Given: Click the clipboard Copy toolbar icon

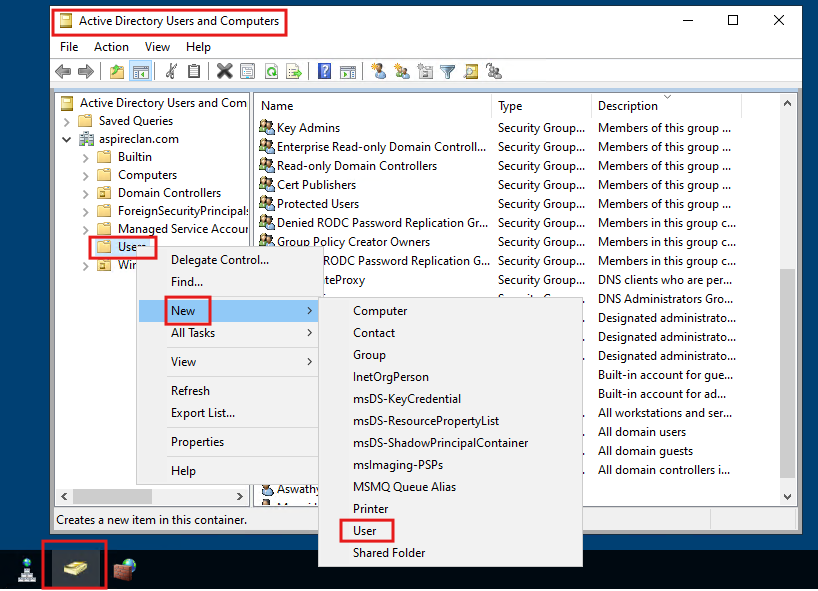Looking at the screenshot, I should [194, 71].
